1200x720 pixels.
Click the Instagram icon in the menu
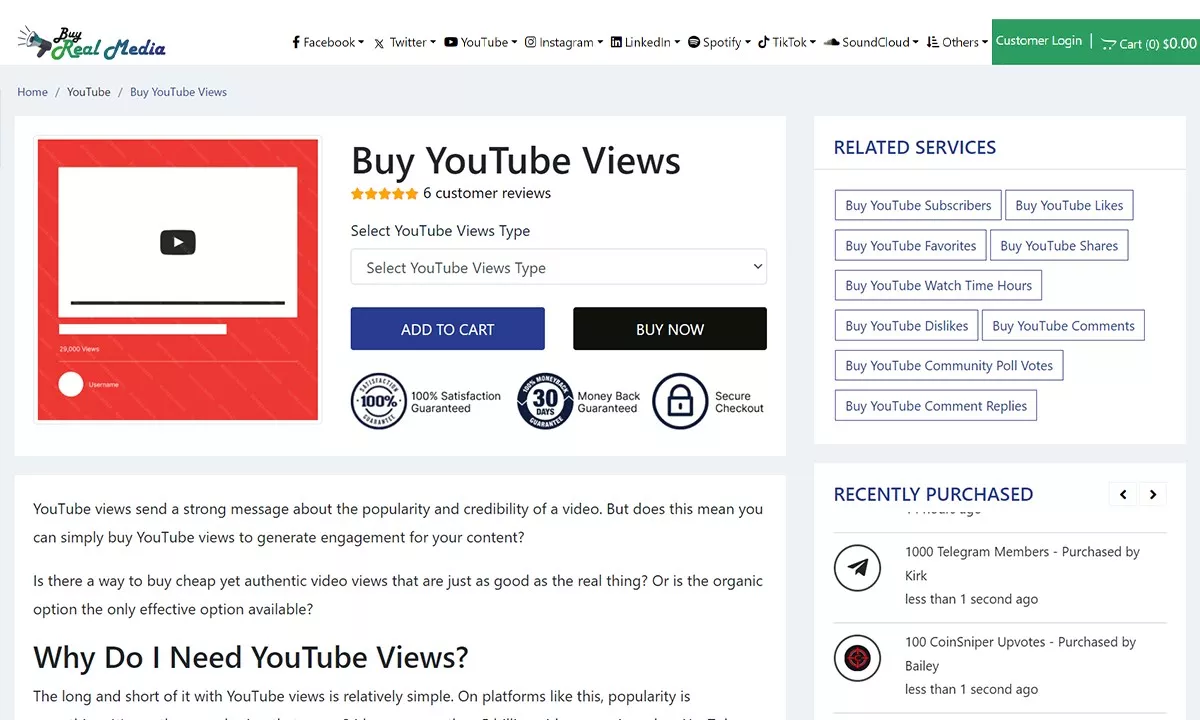tap(533, 42)
